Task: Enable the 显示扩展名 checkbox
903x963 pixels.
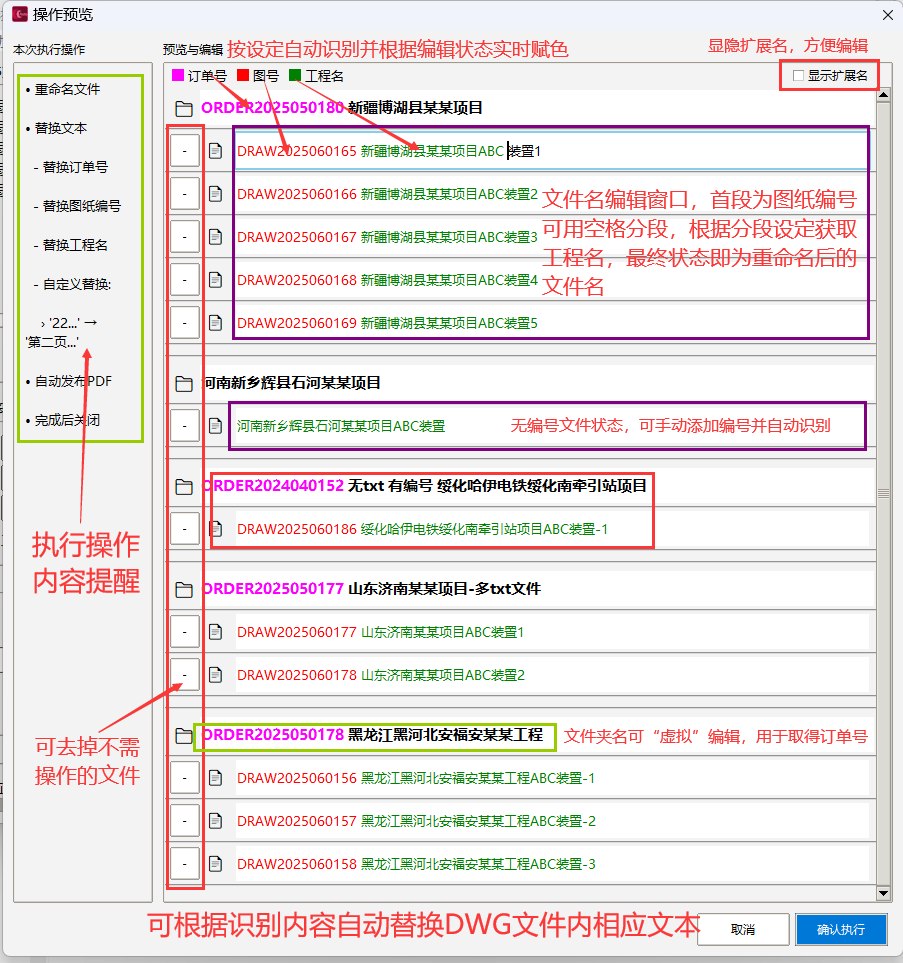Action: tap(796, 75)
